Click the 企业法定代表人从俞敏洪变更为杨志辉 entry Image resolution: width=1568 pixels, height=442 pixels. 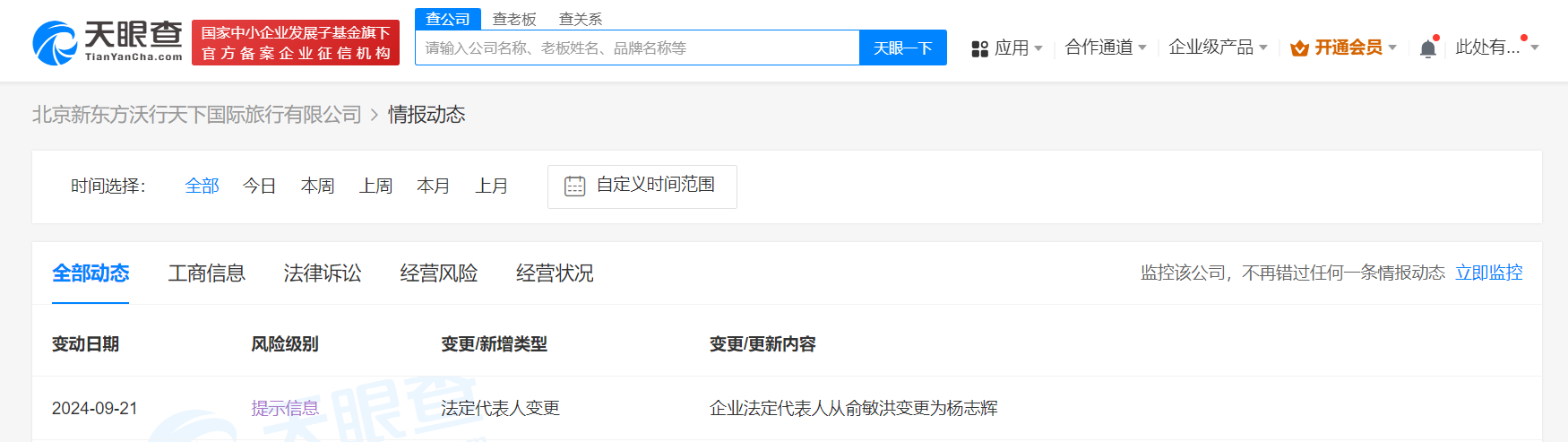(x=854, y=408)
